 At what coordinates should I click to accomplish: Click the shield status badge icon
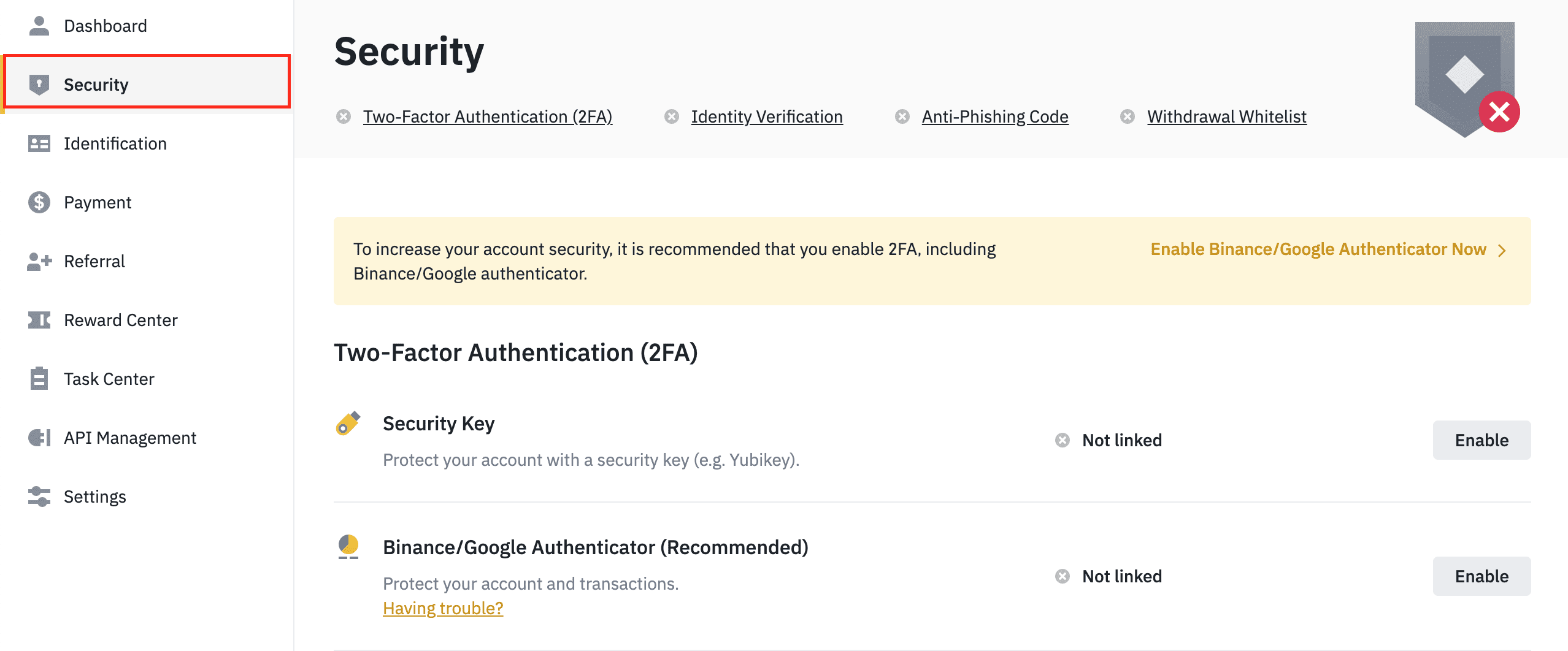pyautogui.click(x=1466, y=78)
